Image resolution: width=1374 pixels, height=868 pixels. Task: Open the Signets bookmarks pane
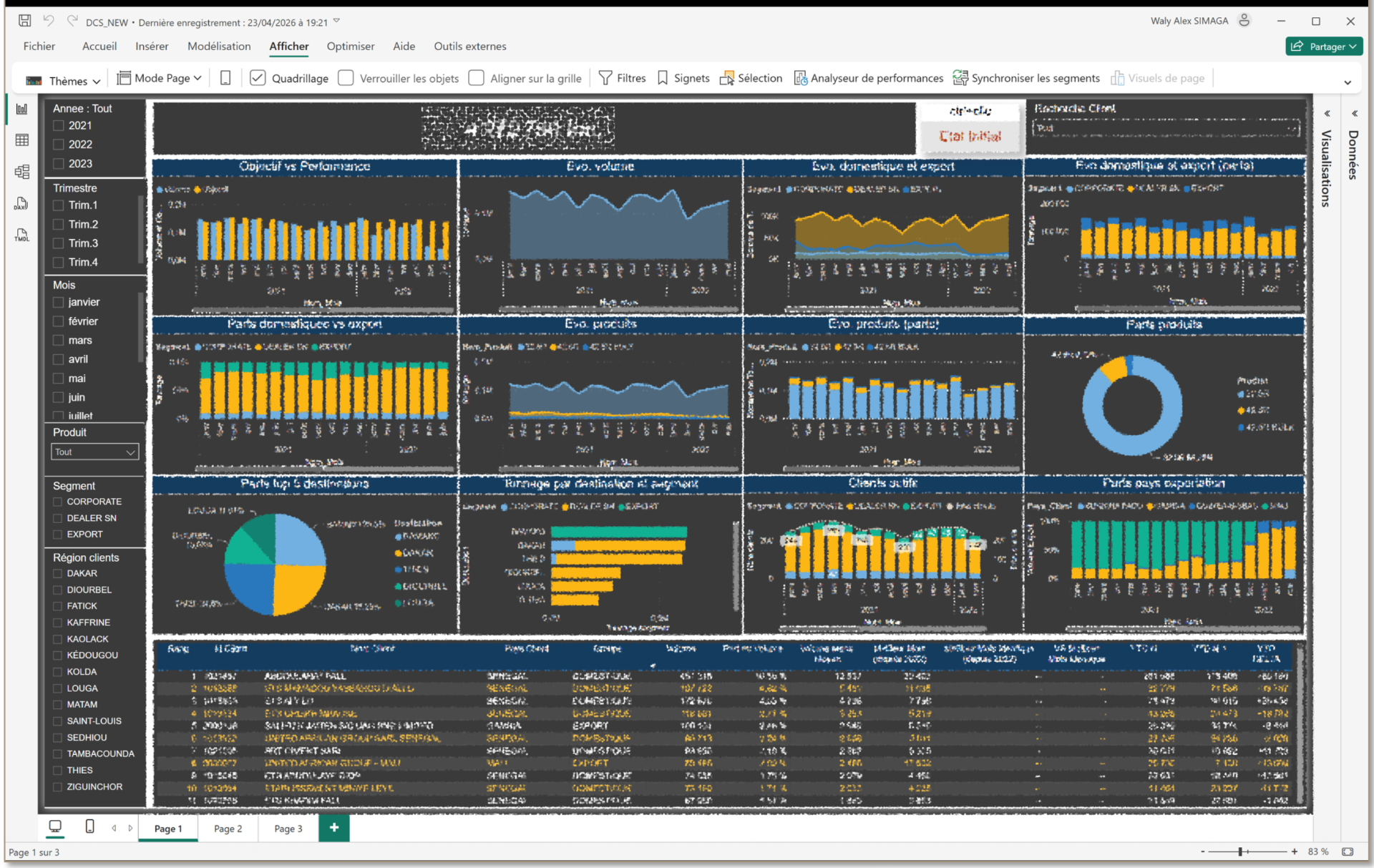coord(683,78)
